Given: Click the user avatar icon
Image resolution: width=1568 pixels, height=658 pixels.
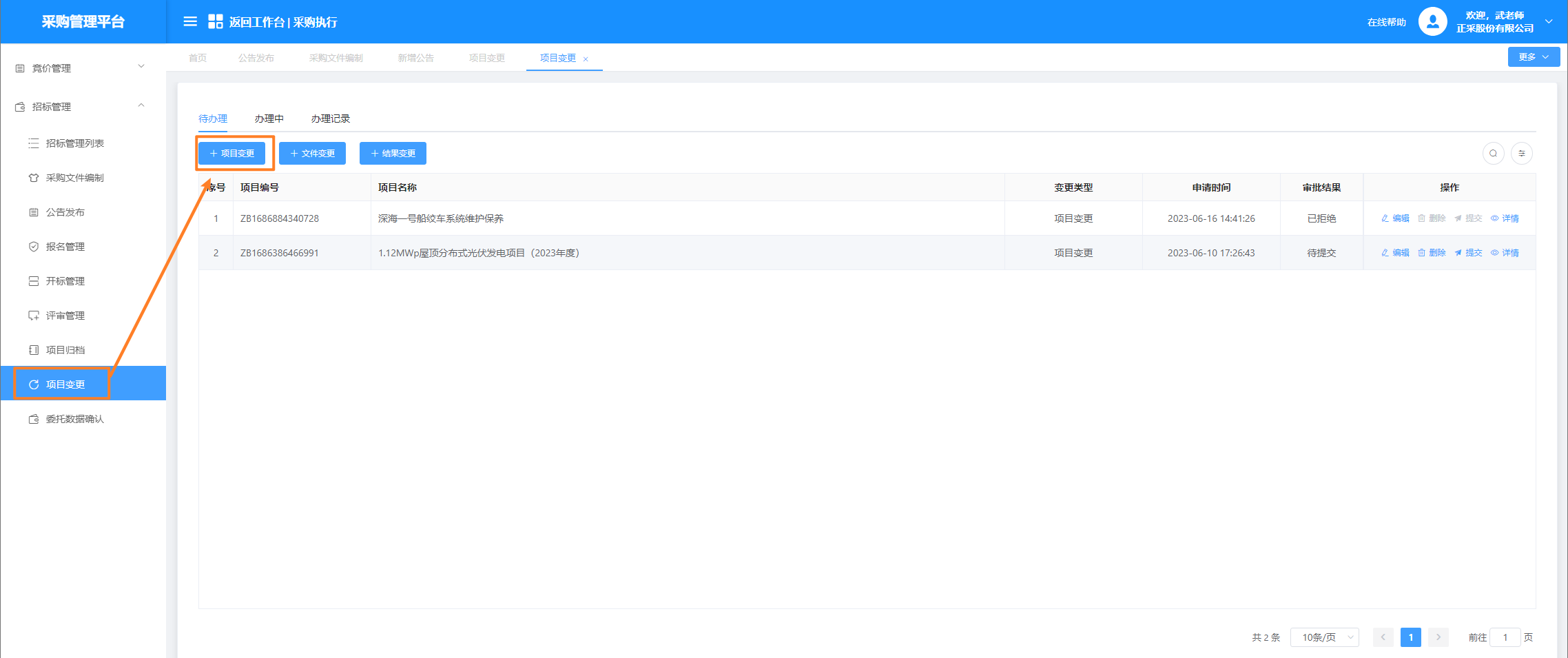Looking at the screenshot, I should tap(1432, 22).
